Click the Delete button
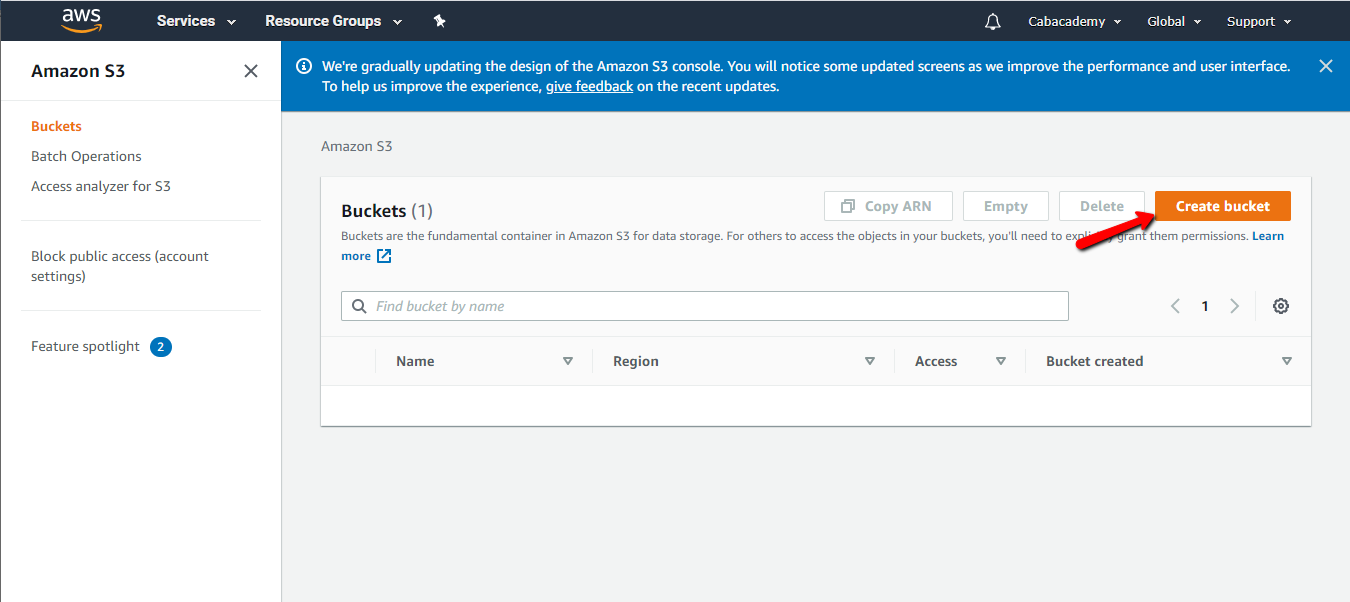Image resolution: width=1350 pixels, height=602 pixels. pos(1102,206)
